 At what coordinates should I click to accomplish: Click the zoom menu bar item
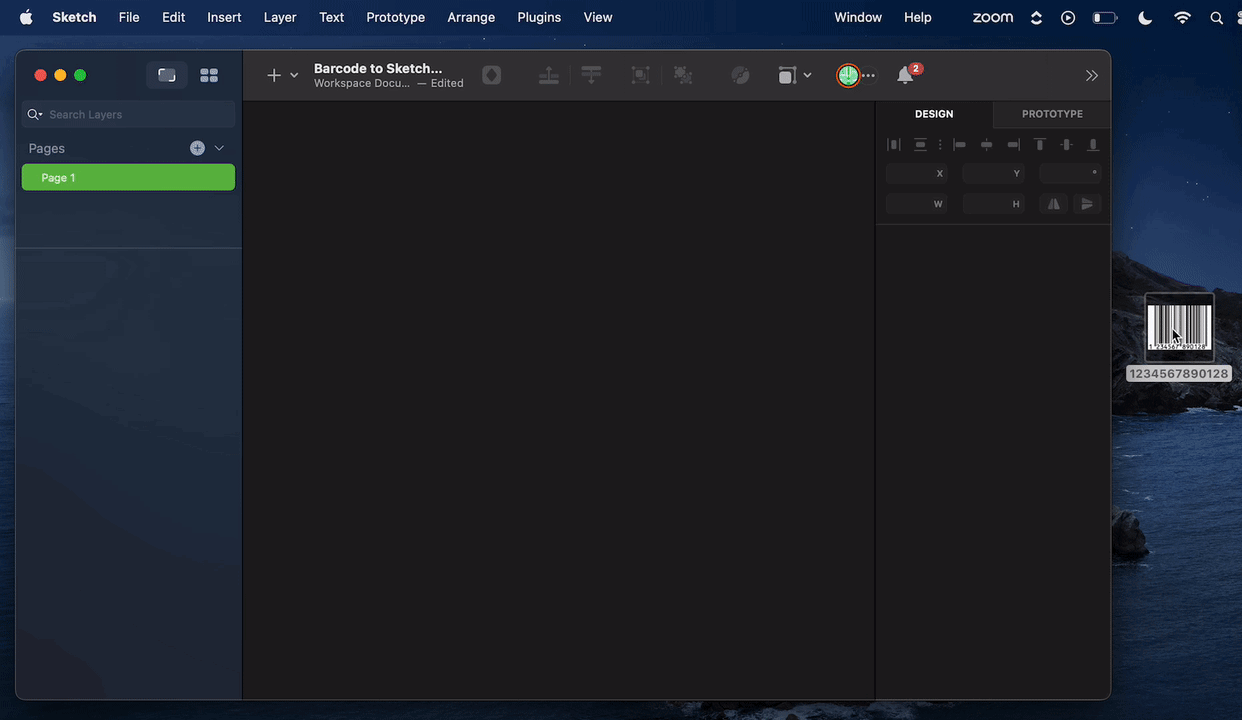click(x=993, y=17)
